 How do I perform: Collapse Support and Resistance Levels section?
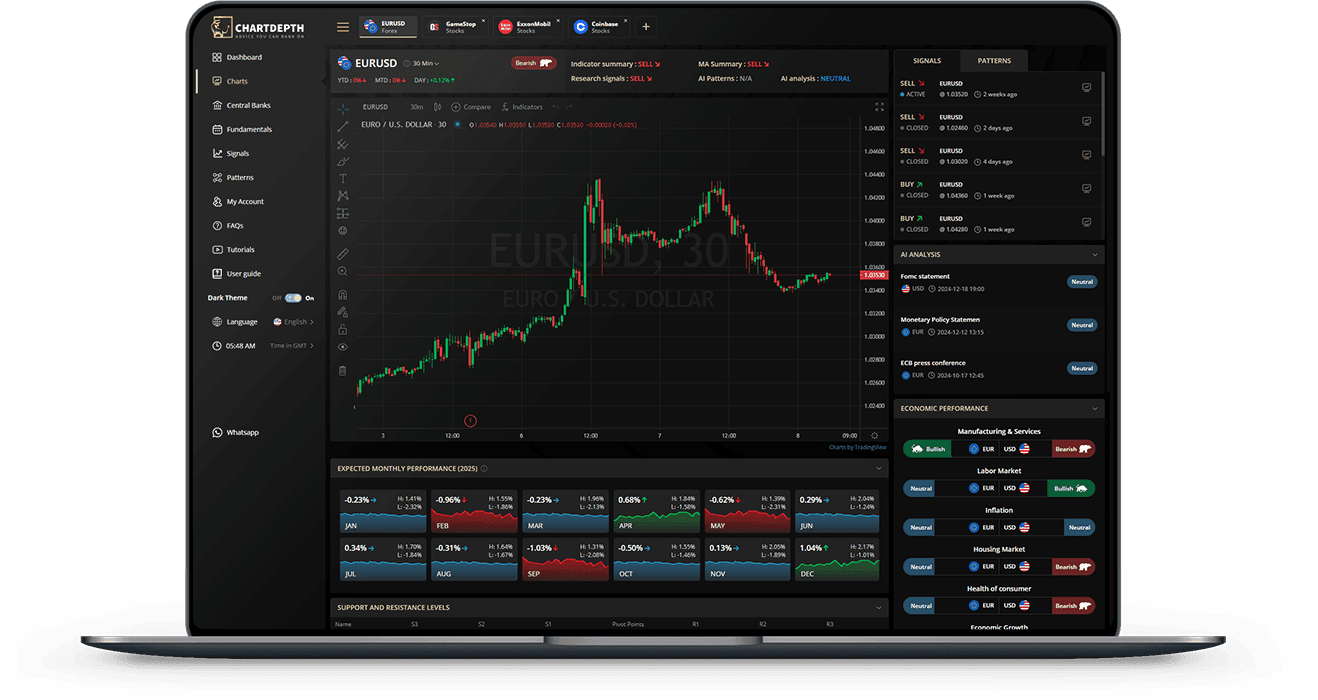point(879,607)
